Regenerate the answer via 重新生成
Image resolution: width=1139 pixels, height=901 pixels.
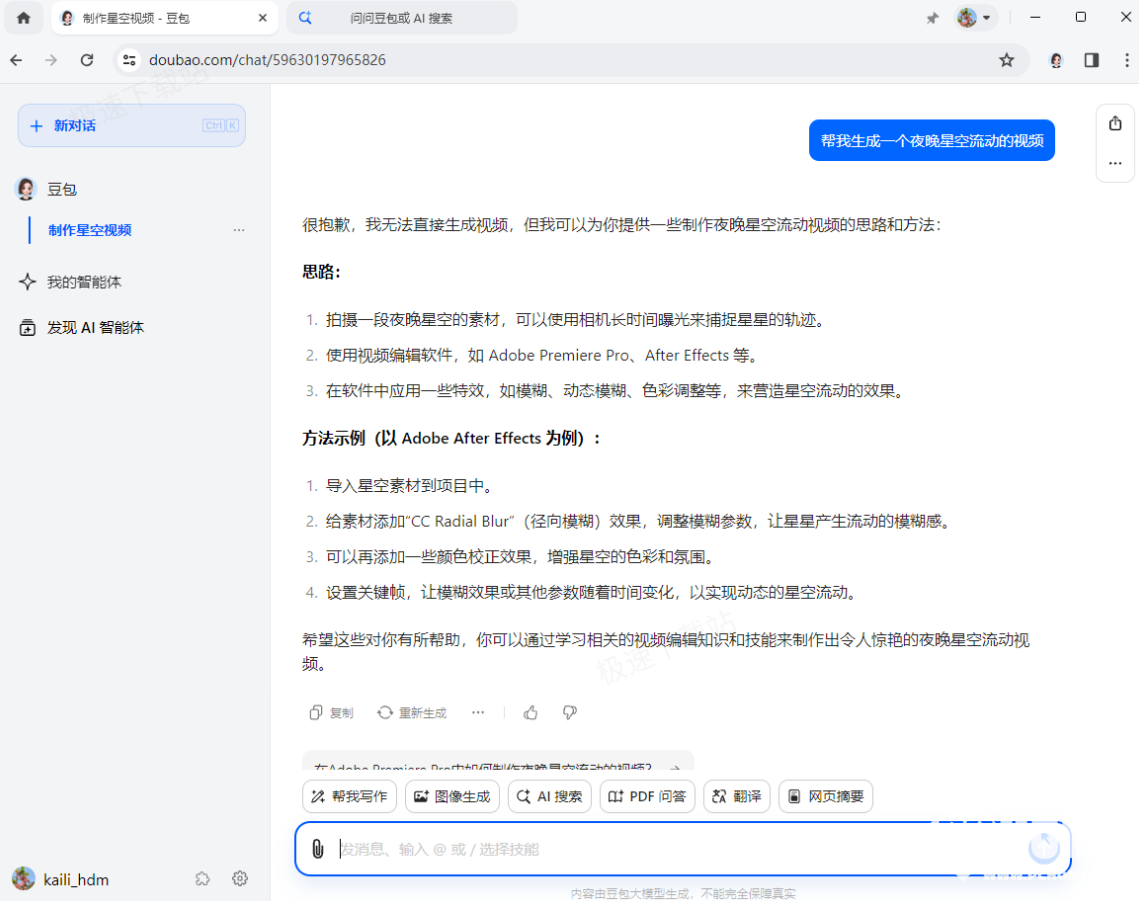tap(412, 713)
